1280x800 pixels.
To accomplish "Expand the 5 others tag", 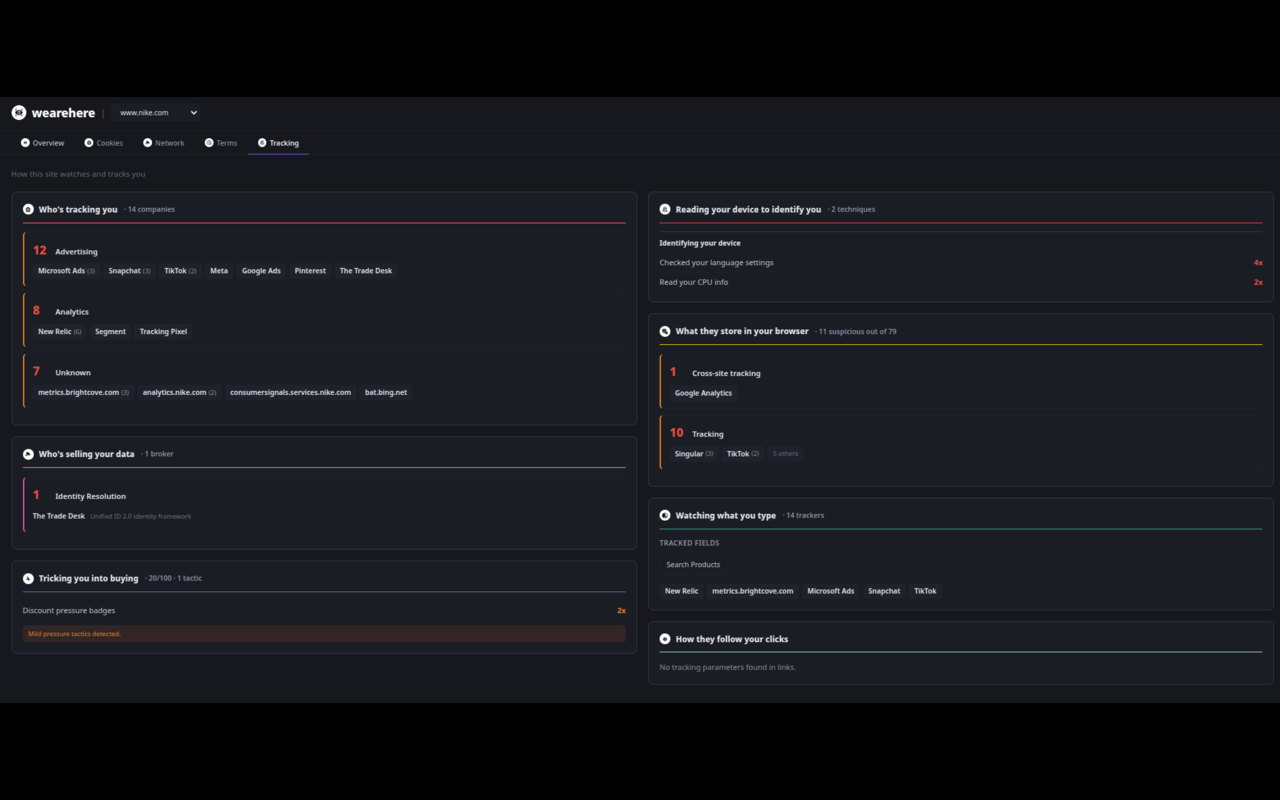I will 786,454.
